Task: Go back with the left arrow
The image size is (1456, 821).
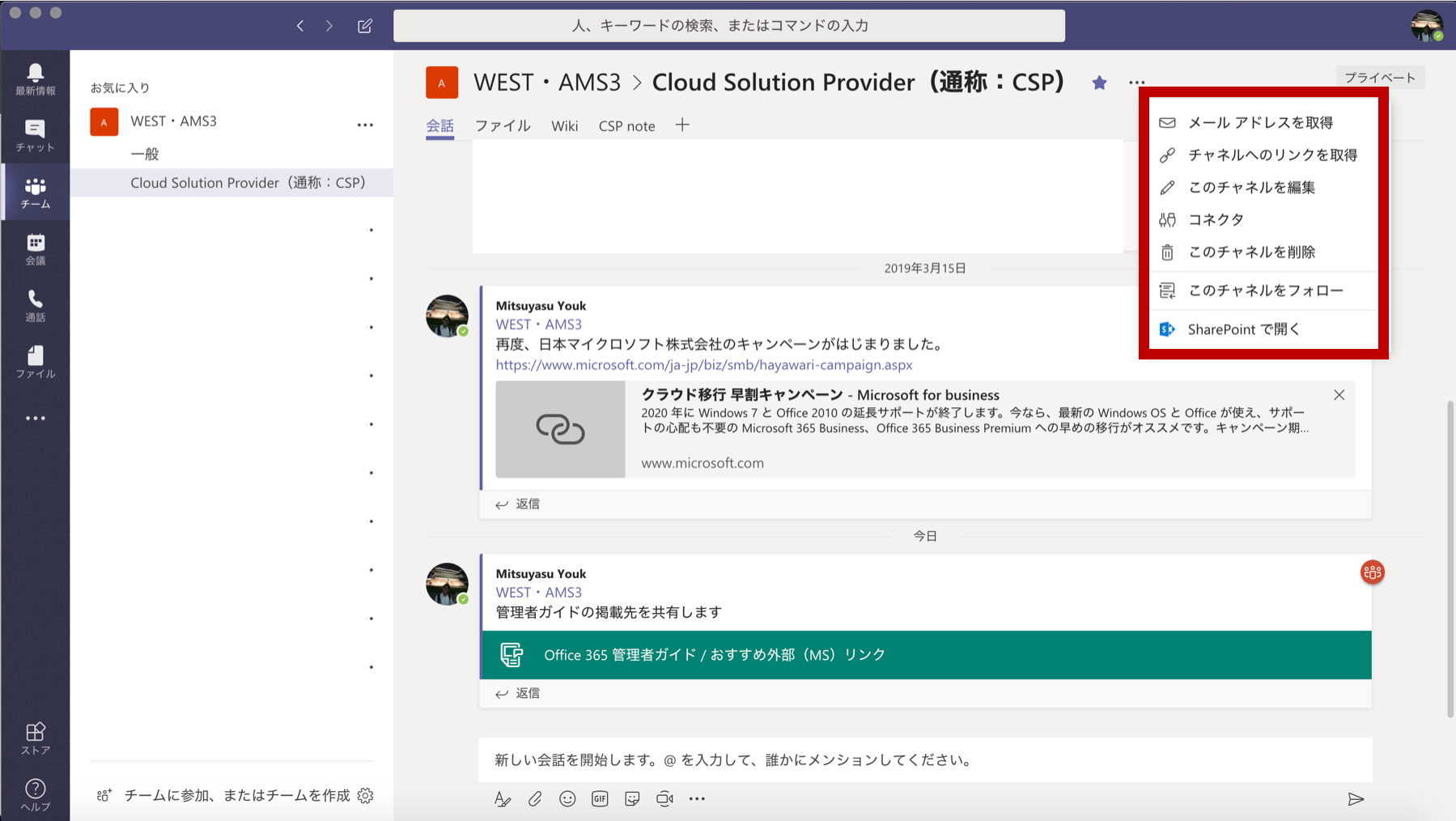Action: pos(300,26)
